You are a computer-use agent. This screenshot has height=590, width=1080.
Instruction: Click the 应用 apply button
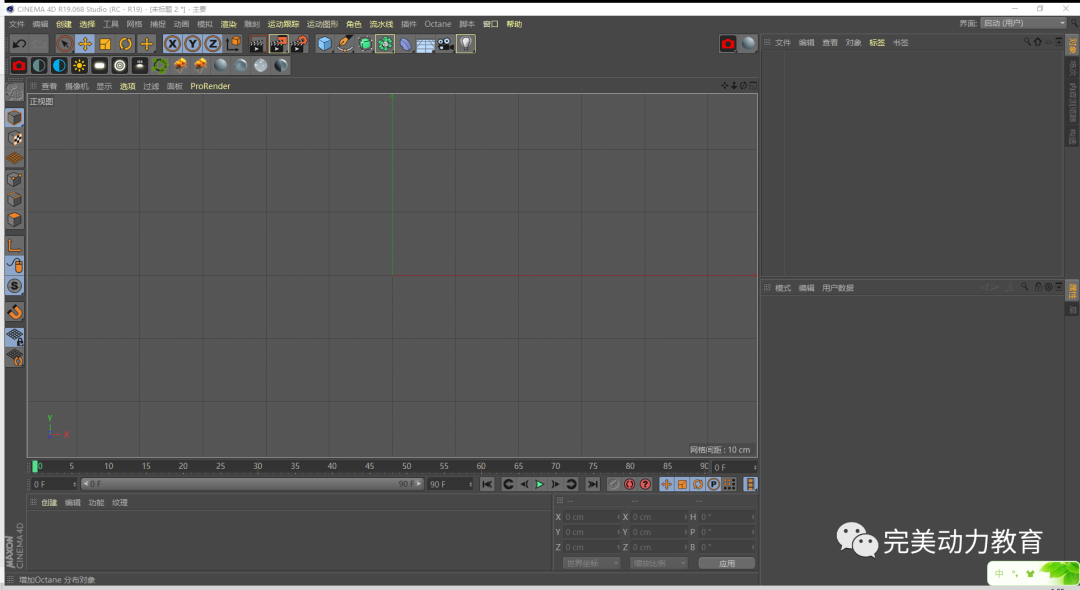point(726,563)
